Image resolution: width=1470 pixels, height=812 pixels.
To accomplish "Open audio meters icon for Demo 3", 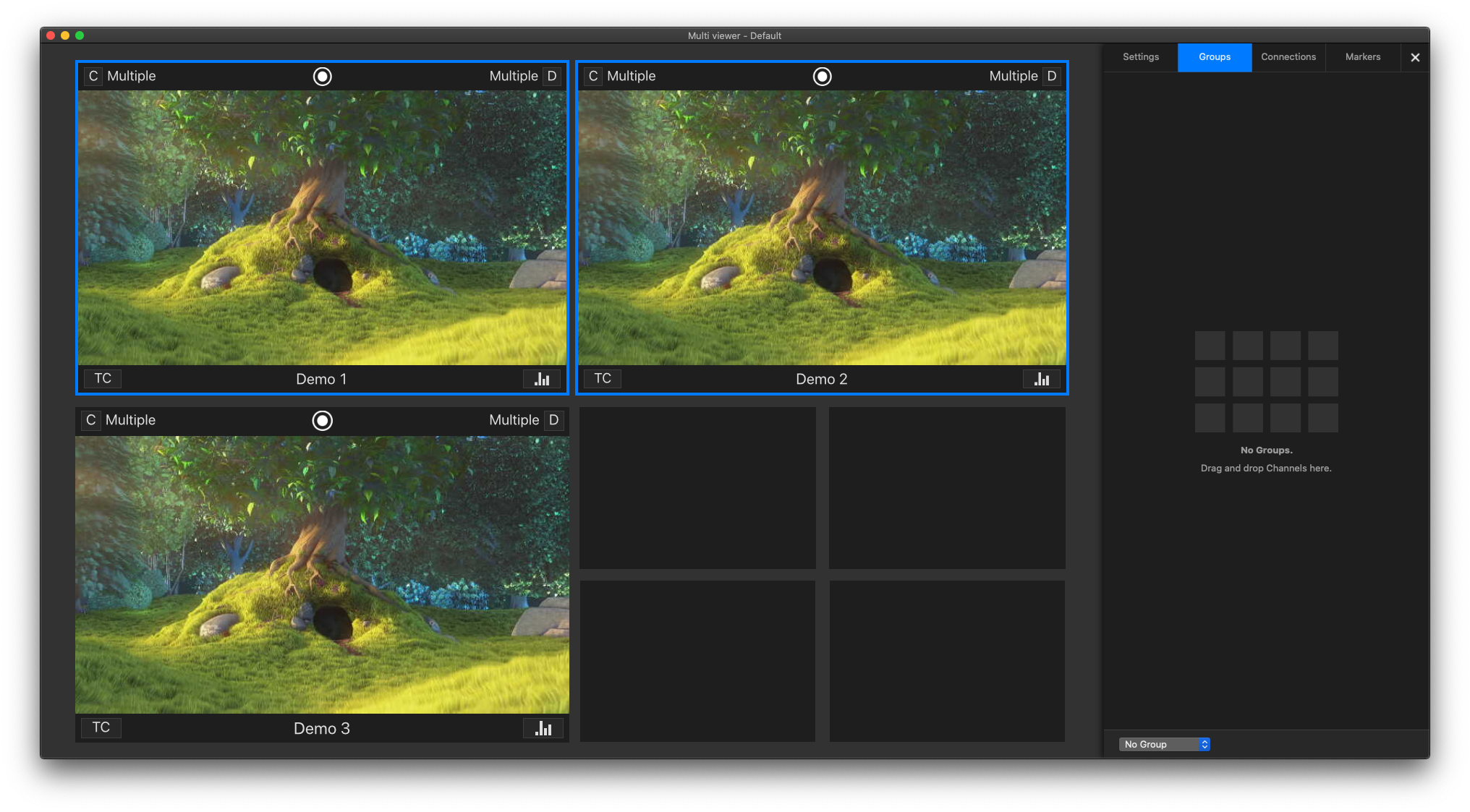I will (543, 728).
